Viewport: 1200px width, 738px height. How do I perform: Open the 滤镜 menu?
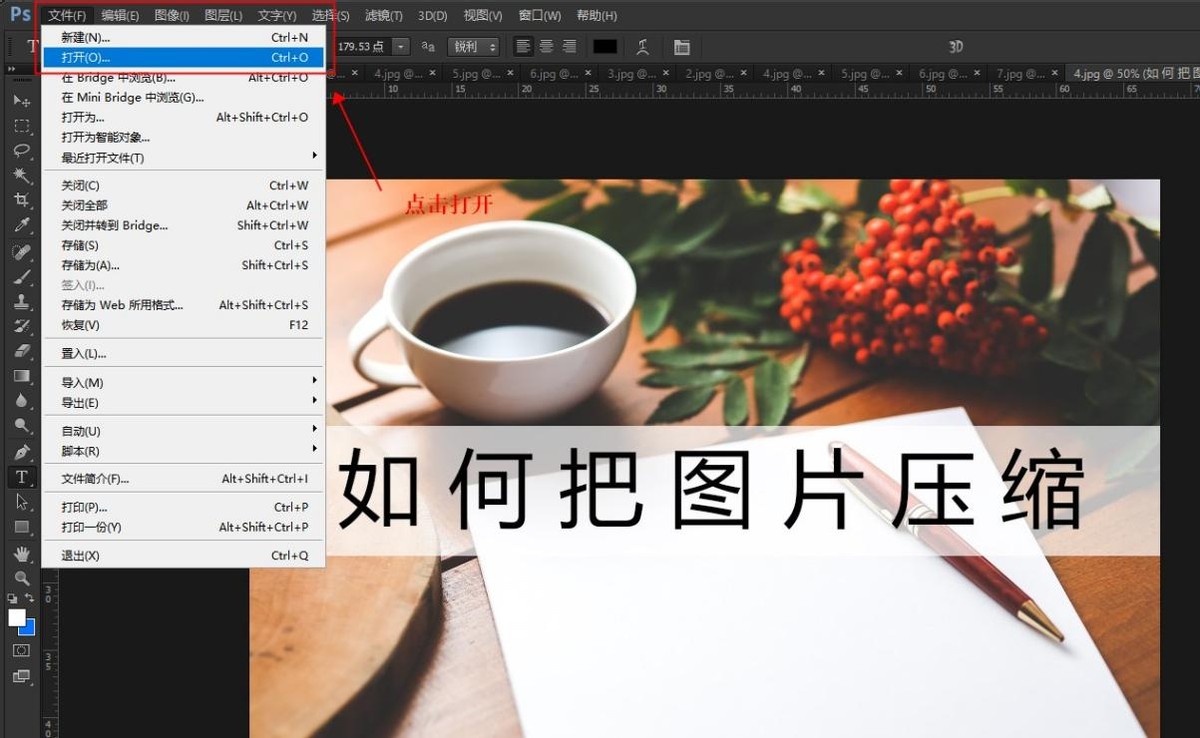point(385,15)
